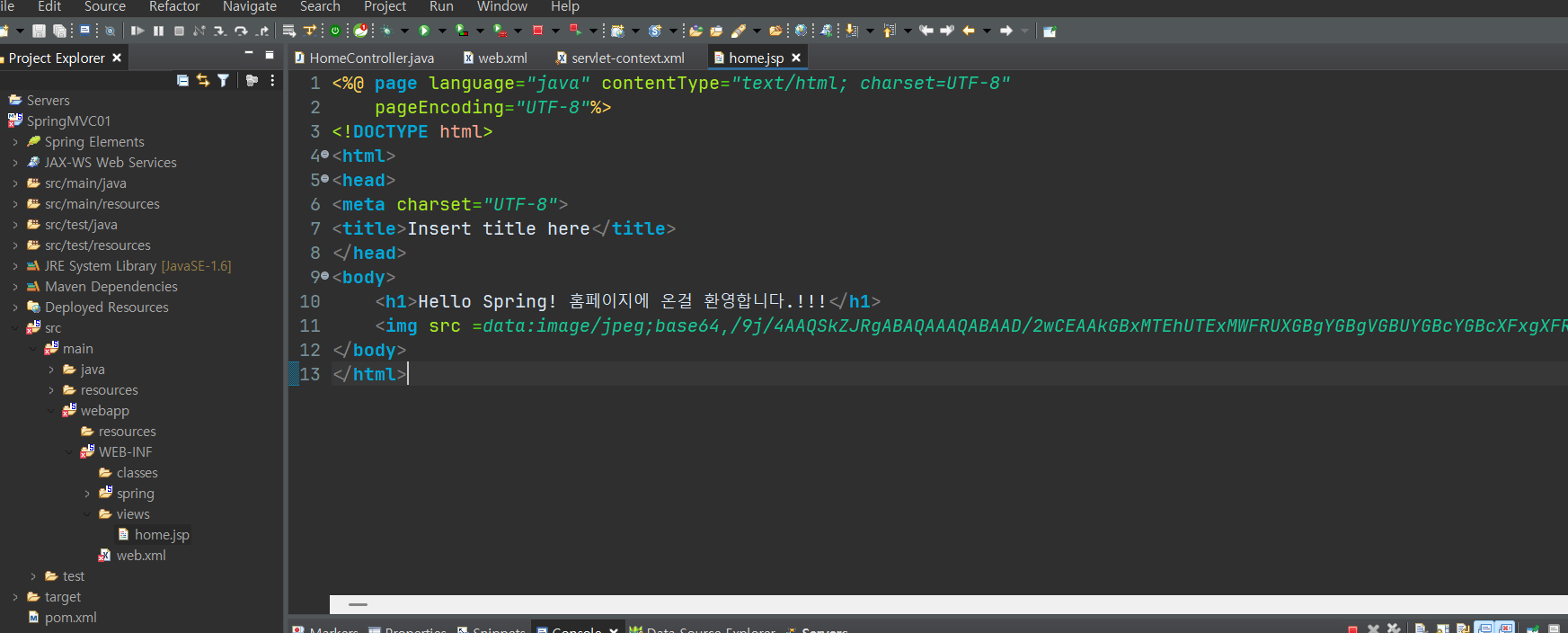
Task: Click the Open Web Browser globe icon
Action: [801, 31]
